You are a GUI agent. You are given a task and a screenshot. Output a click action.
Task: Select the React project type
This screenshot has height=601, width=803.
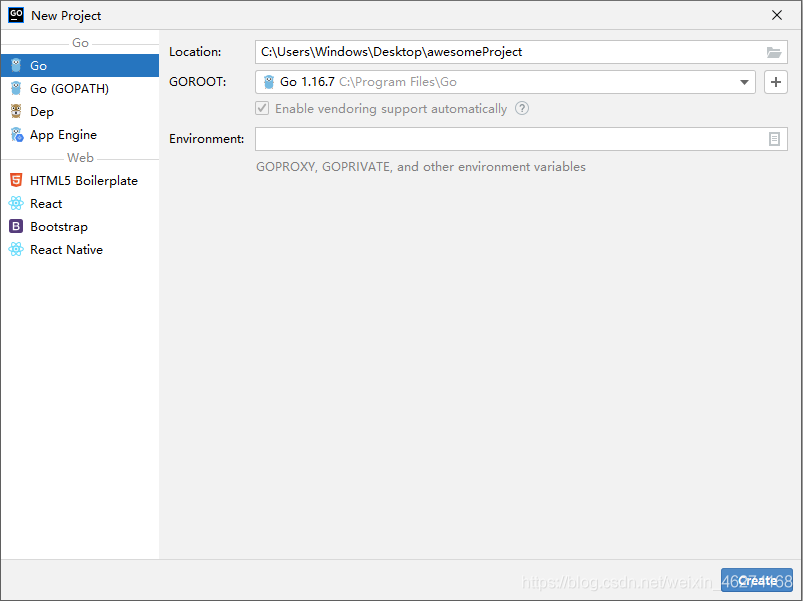(x=46, y=204)
